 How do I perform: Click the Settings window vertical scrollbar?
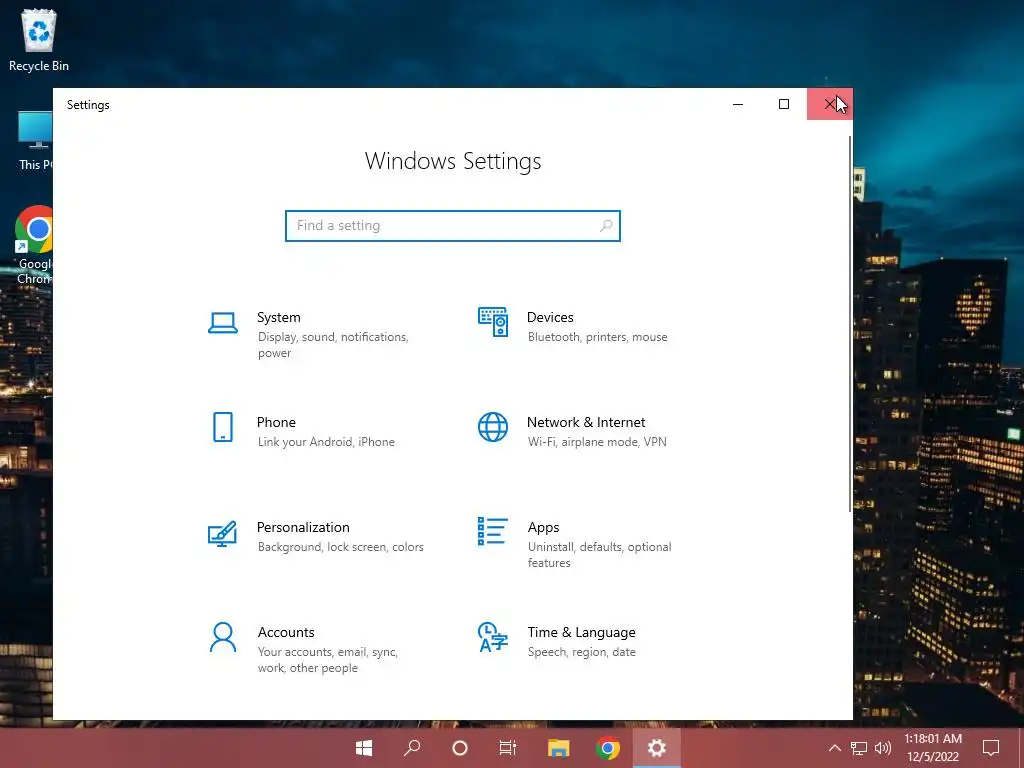click(850, 324)
